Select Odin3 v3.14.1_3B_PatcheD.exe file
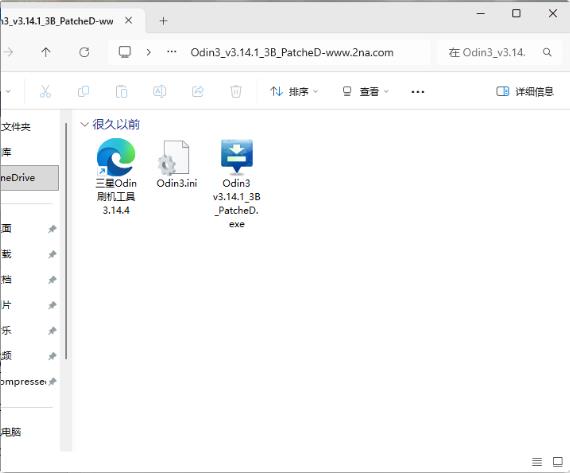 coord(237,184)
